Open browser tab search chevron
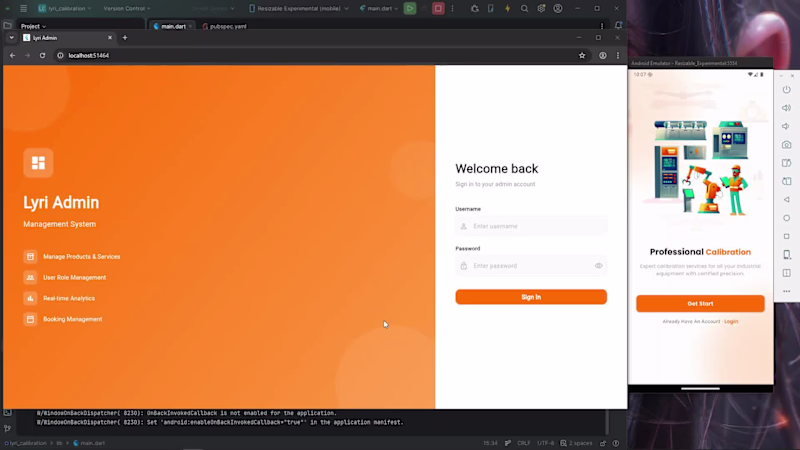800x450 pixels. point(11,38)
